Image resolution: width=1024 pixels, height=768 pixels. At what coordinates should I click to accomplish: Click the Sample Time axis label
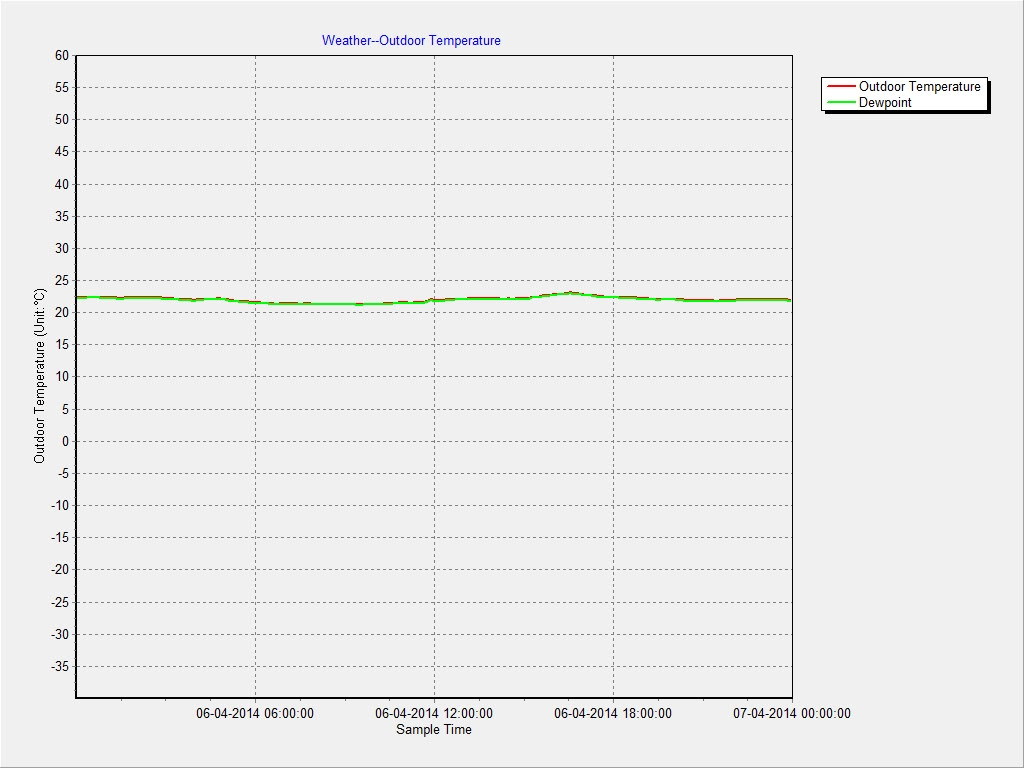434,729
